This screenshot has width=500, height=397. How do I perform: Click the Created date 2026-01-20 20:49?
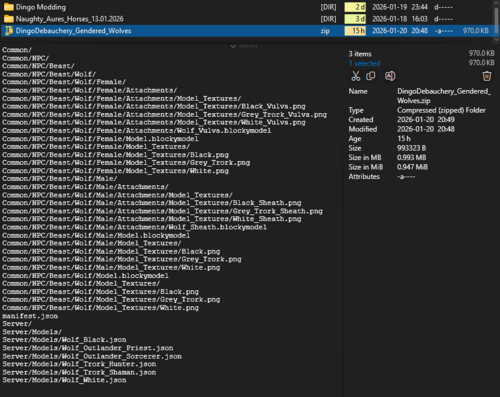pos(426,120)
